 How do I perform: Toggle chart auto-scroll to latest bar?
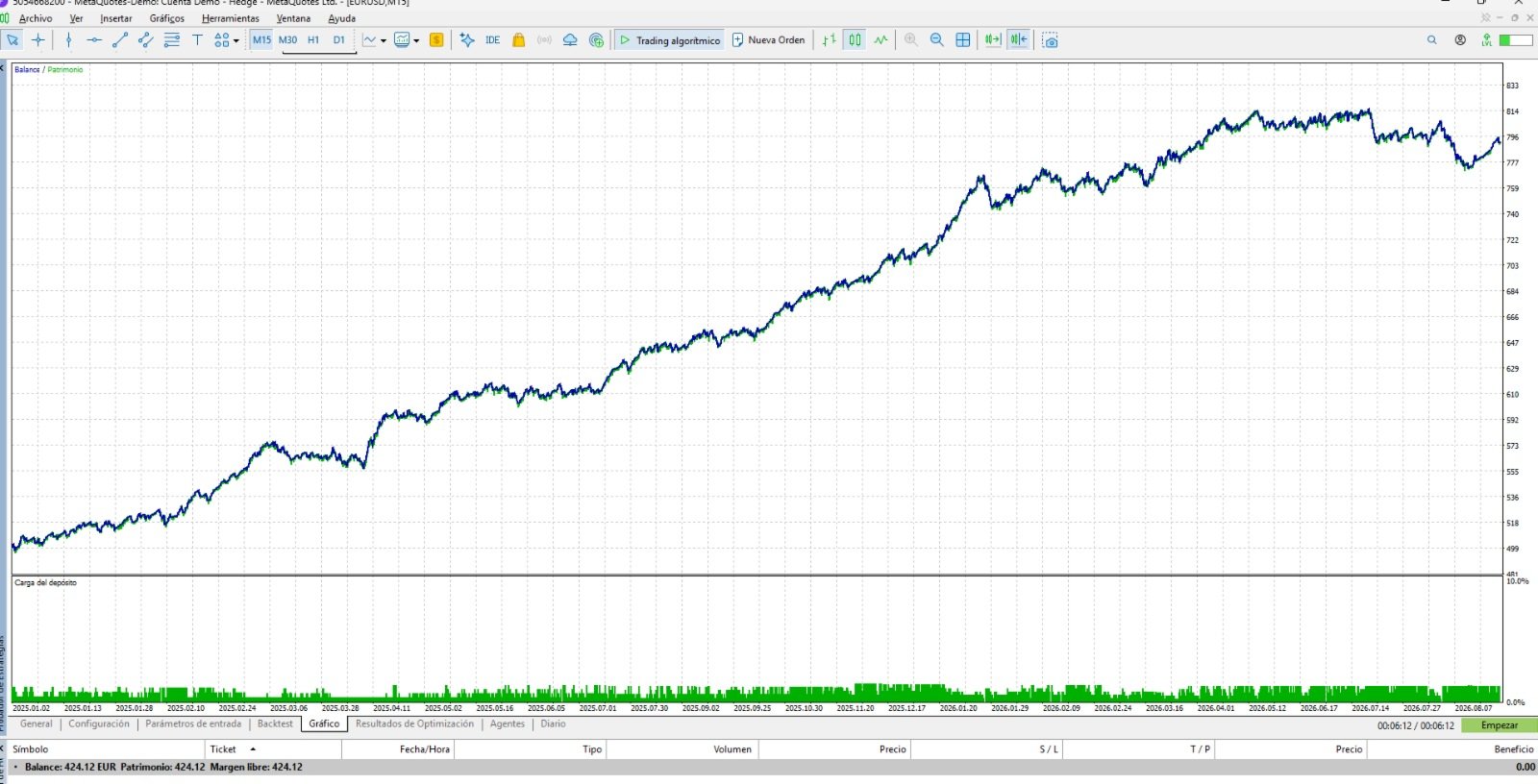pyautogui.click(x=993, y=40)
